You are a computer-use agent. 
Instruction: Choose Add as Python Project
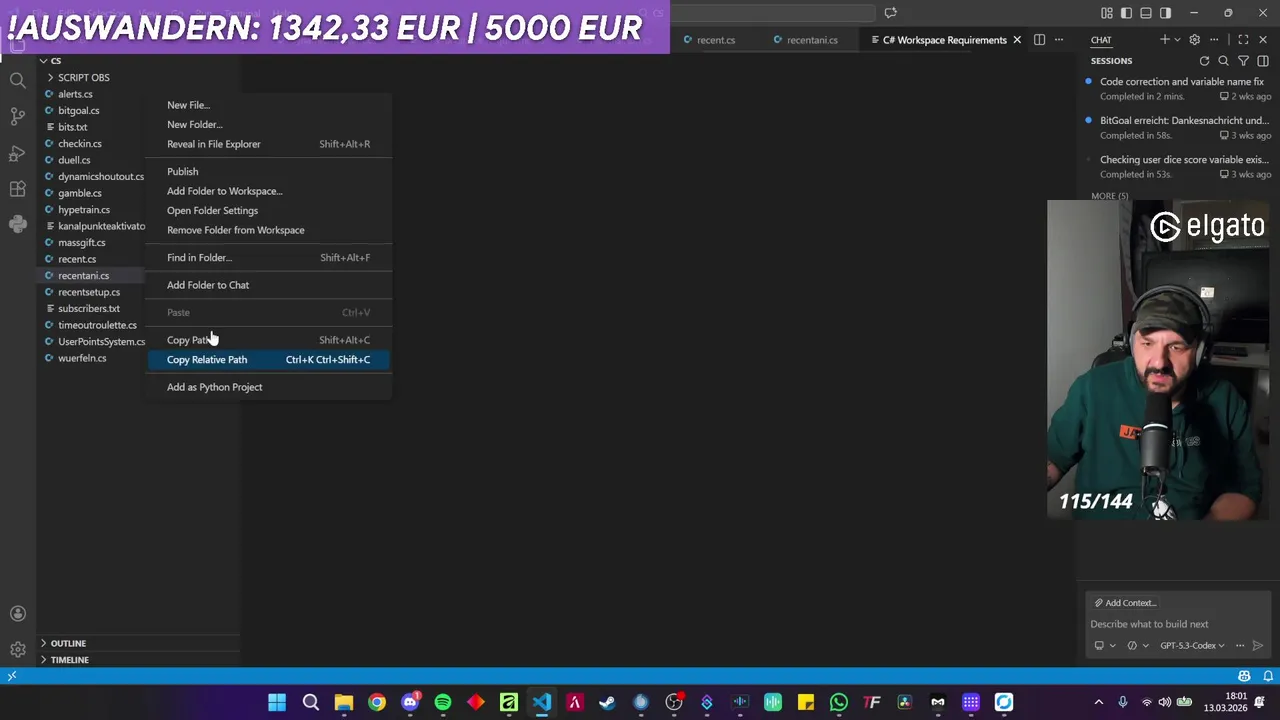click(x=268, y=387)
